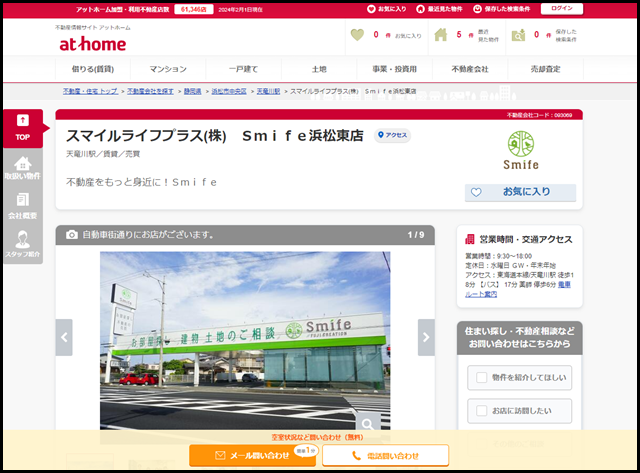
Task: Open the 土地 menu
Action: (319, 69)
